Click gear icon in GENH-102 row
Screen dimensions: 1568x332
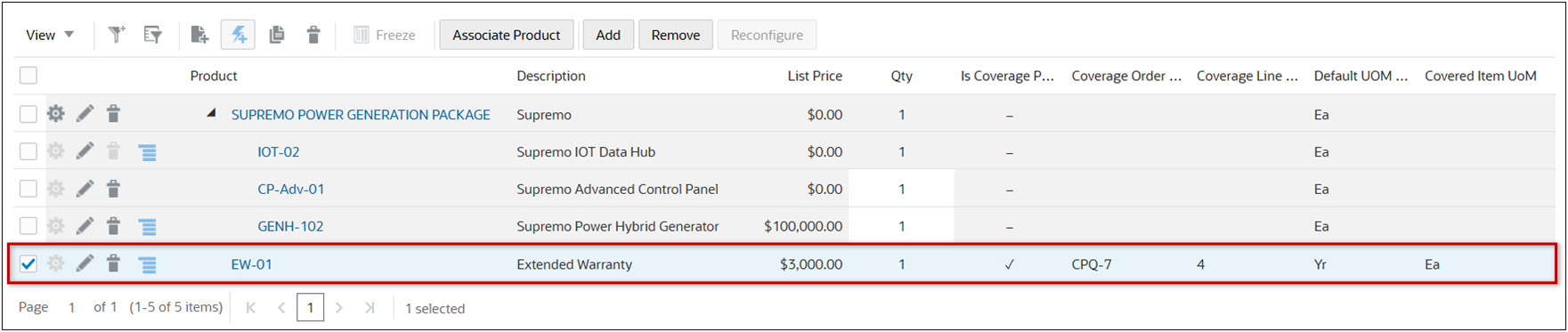pos(56,226)
